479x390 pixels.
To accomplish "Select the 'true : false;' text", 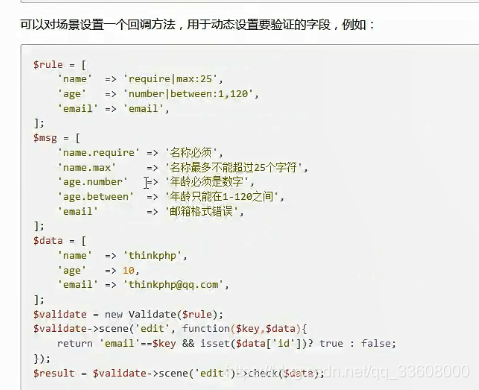I will tap(358, 344).
